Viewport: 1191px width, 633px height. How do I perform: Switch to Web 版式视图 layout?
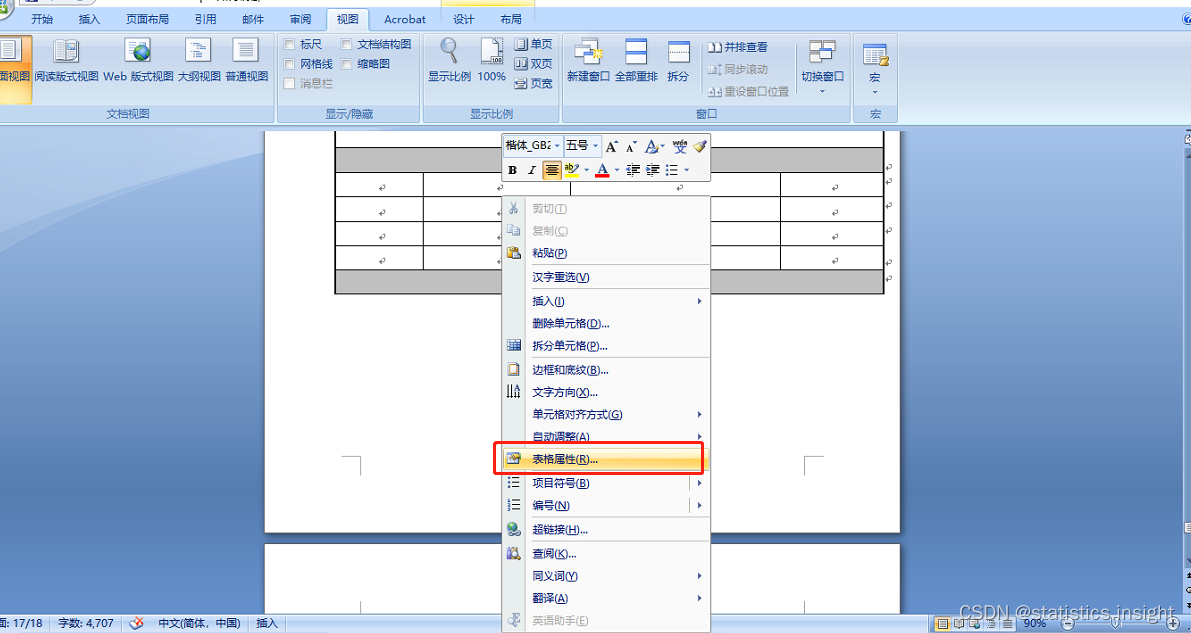click(139, 61)
